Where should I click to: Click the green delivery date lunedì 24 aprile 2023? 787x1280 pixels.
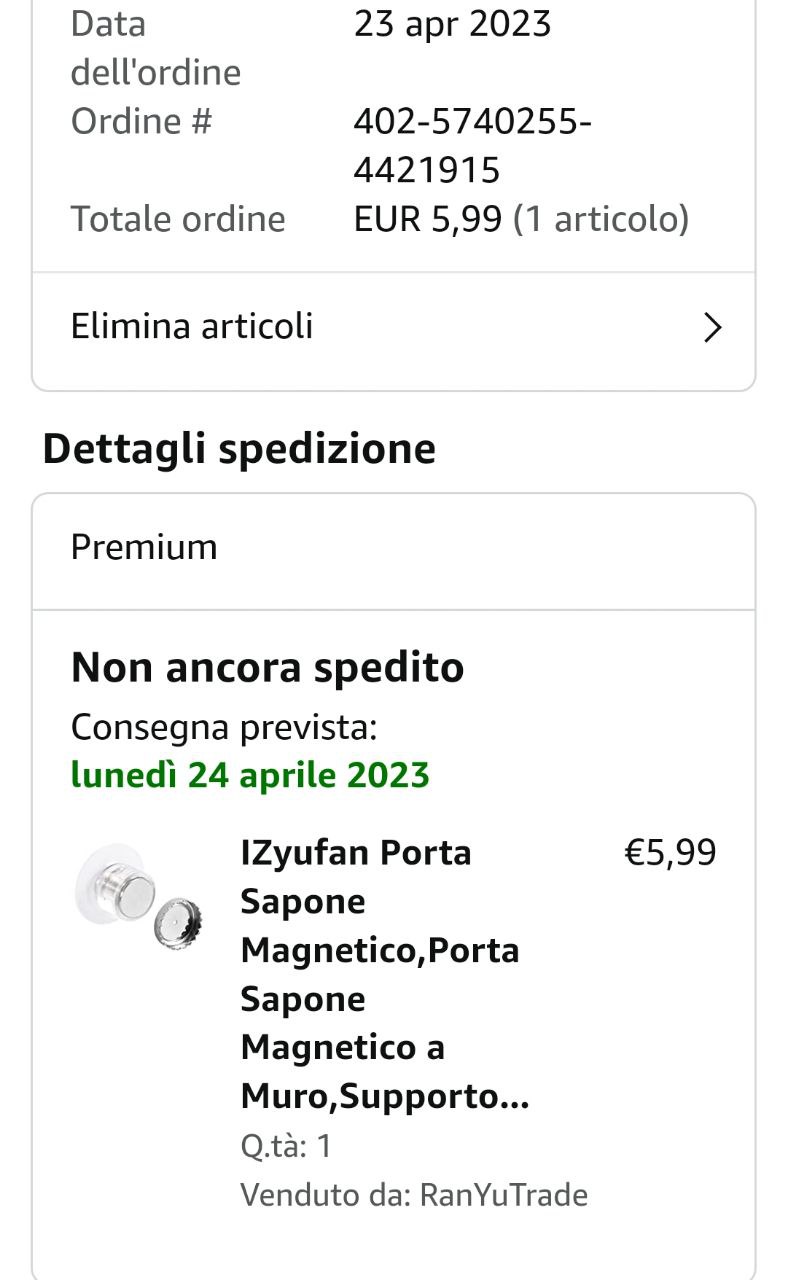click(250, 775)
